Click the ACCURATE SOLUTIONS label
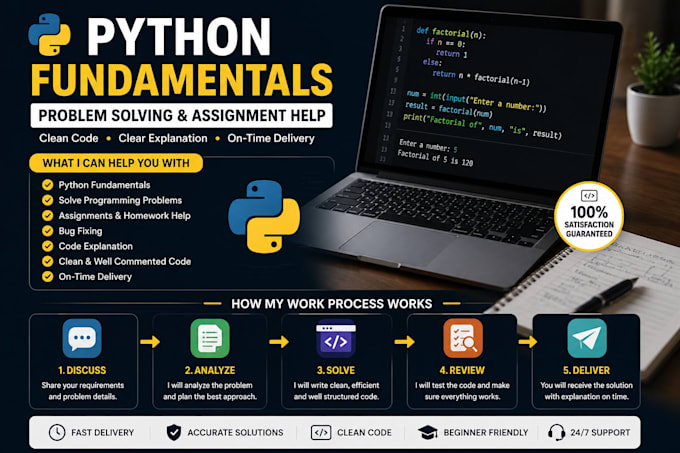The height and width of the screenshot is (453, 680). (235, 433)
